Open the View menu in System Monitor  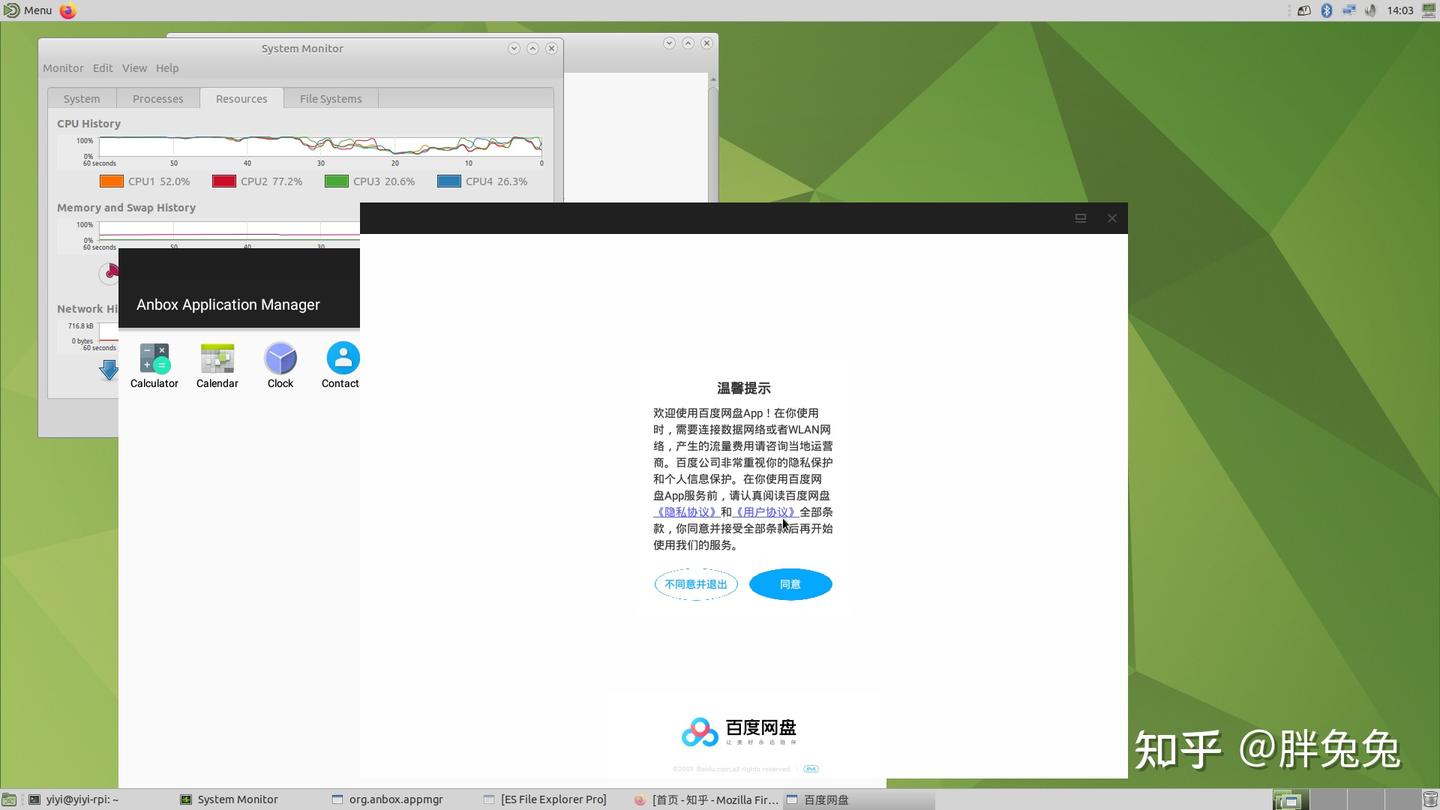(134, 67)
